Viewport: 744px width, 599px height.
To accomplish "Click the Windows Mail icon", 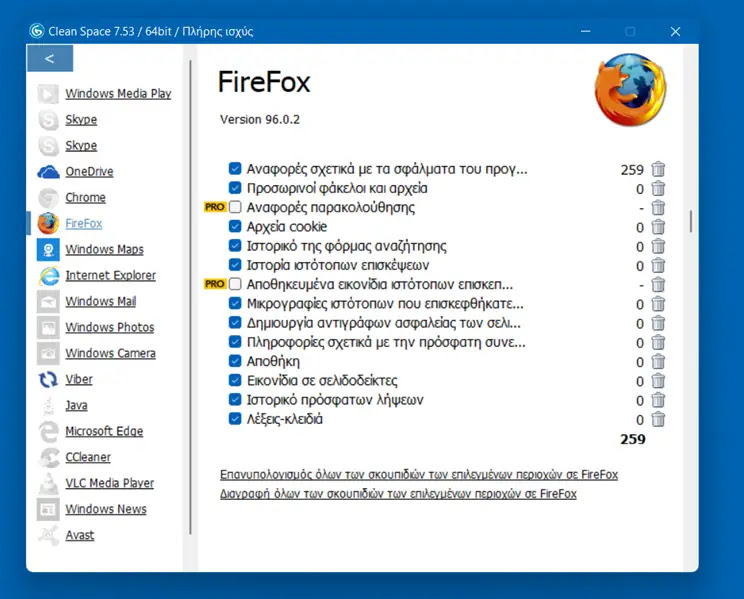I will [48, 301].
